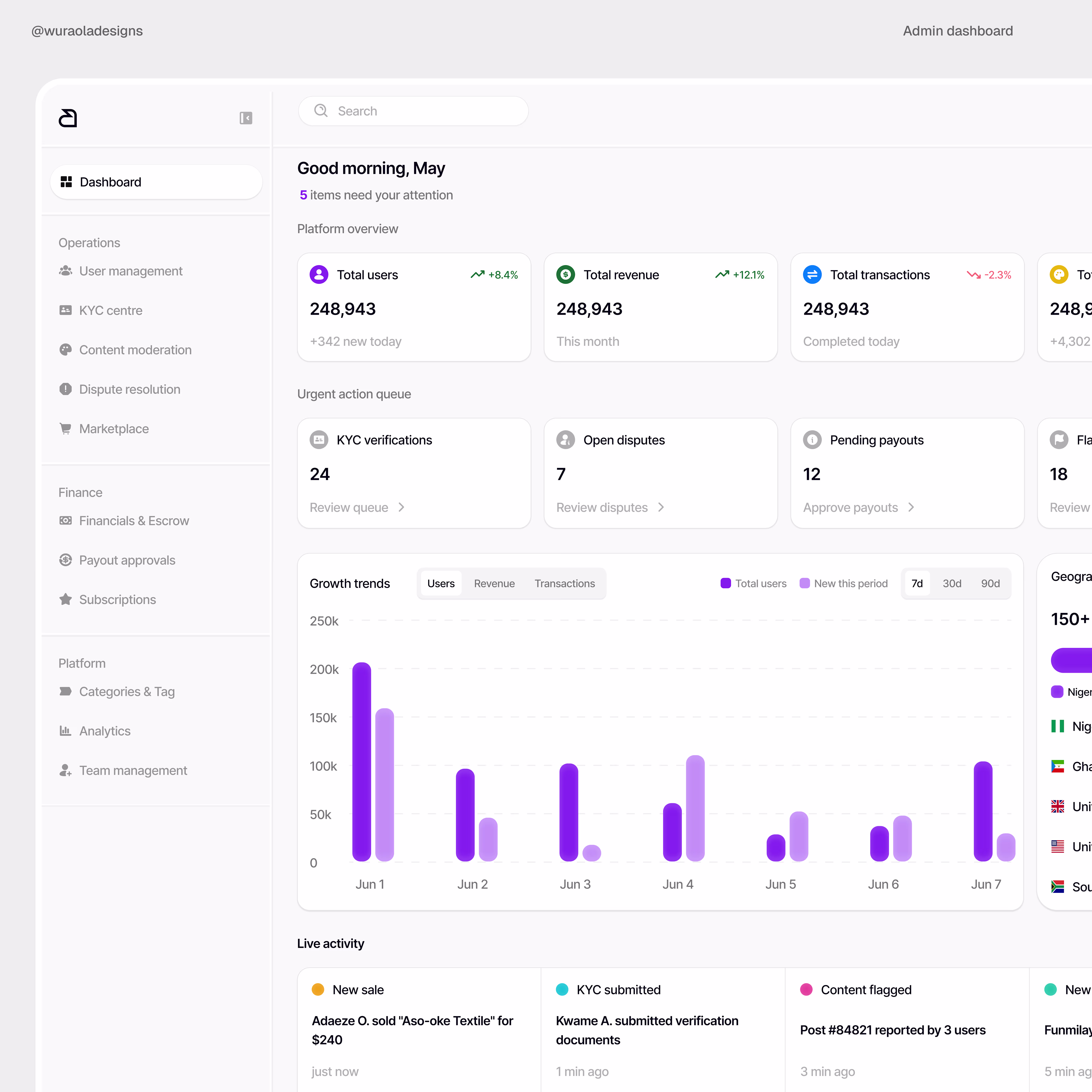The height and width of the screenshot is (1092, 1092).
Task: Click the Content moderation palette icon
Action: 66,350
